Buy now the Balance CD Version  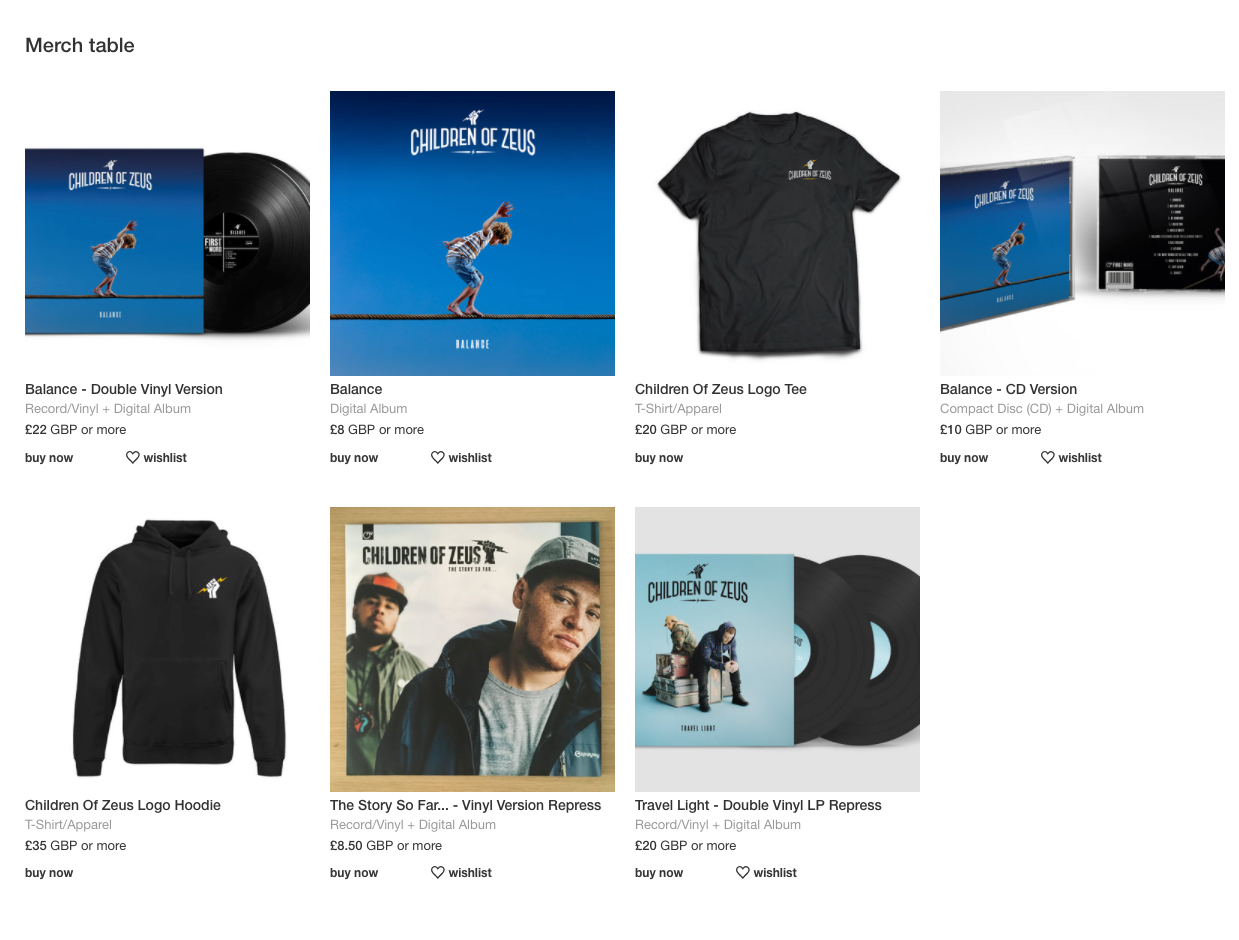click(964, 458)
